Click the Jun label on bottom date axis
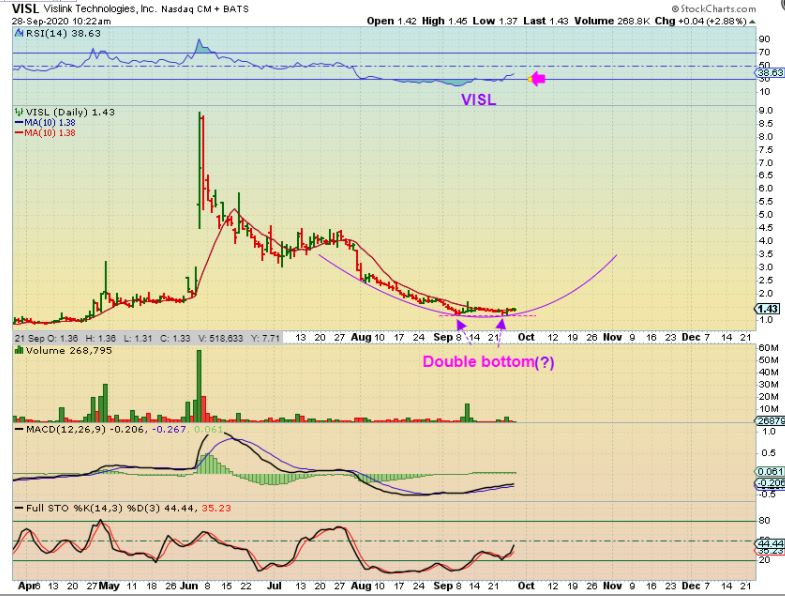The width and height of the screenshot is (785, 596). (x=188, y=585)
